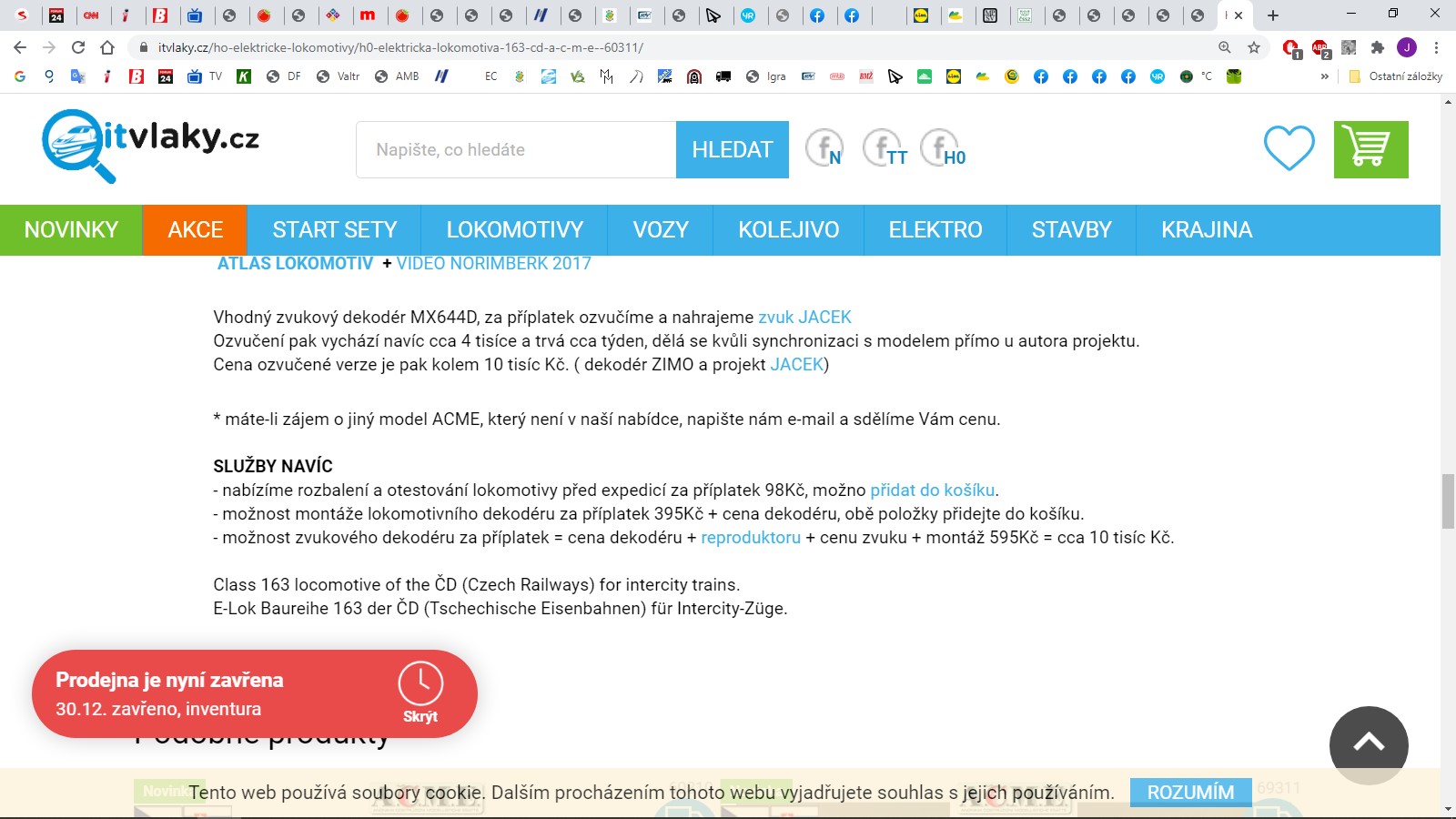View site info via the padlock

tap(143, 47)
